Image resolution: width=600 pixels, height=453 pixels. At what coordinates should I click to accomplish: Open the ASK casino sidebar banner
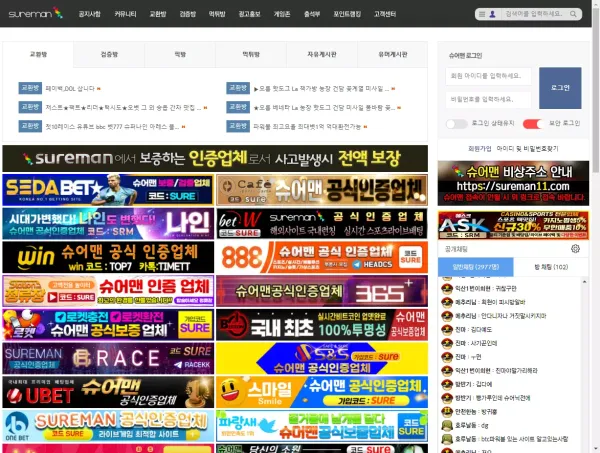click(513, 225)
